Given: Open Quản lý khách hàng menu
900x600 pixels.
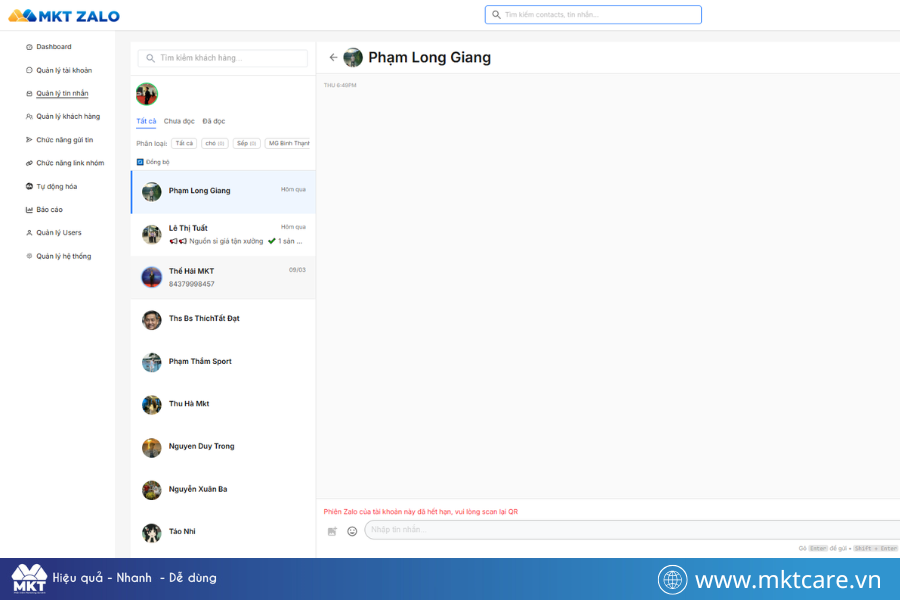Looking at the screenshot, I should click(68, 117).
